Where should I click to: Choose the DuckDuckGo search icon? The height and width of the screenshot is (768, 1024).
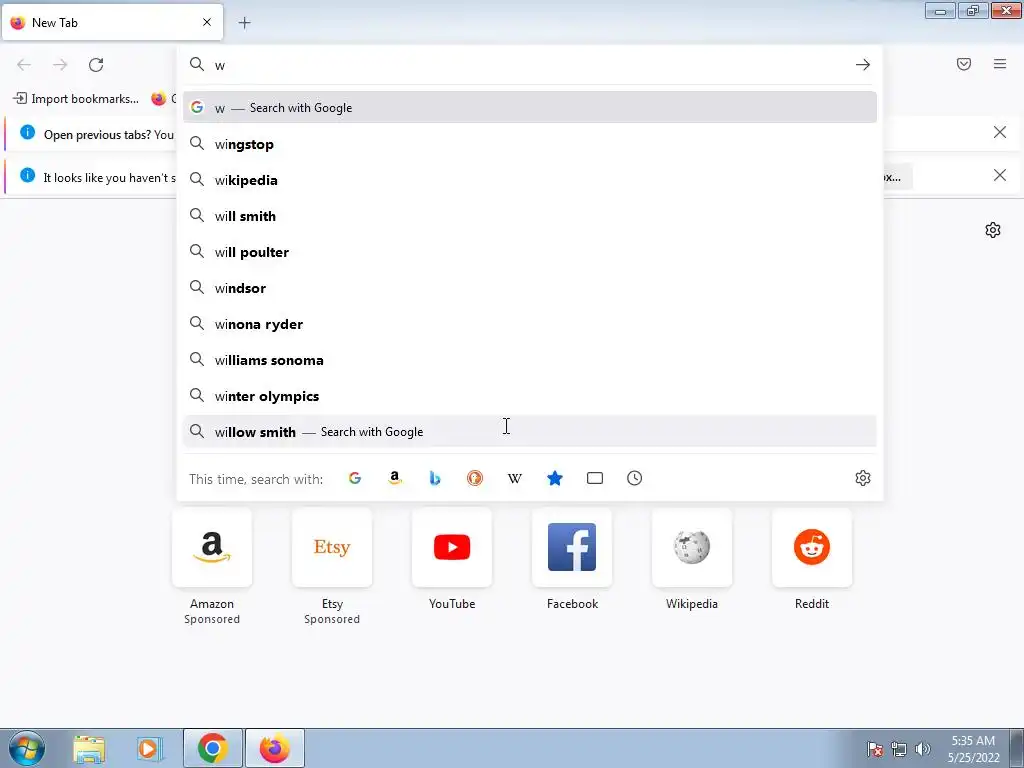(475, 478)
